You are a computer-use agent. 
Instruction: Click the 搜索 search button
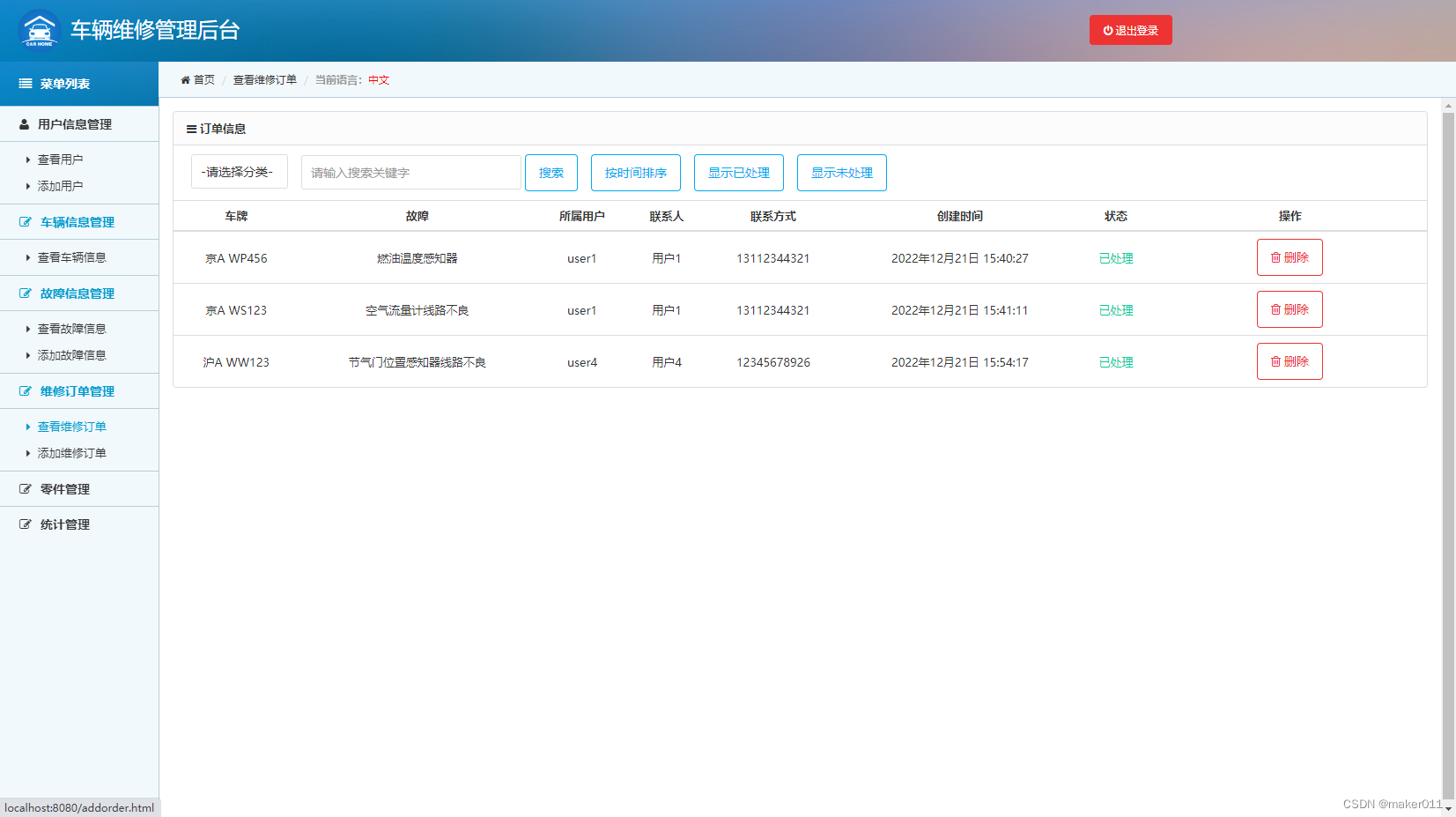(x=551, y=173)
